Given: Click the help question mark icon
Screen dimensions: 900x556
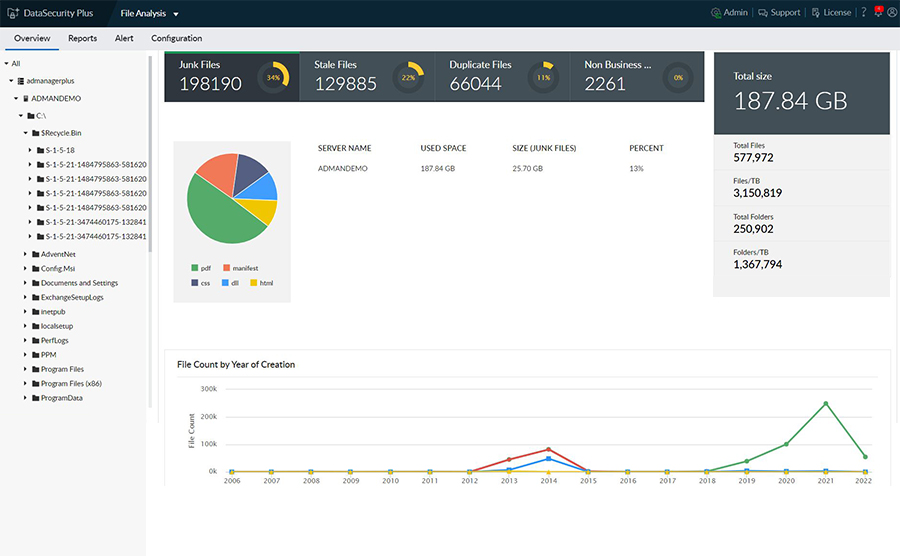Looking at the screenshot, I should click(x=863, y=13).
